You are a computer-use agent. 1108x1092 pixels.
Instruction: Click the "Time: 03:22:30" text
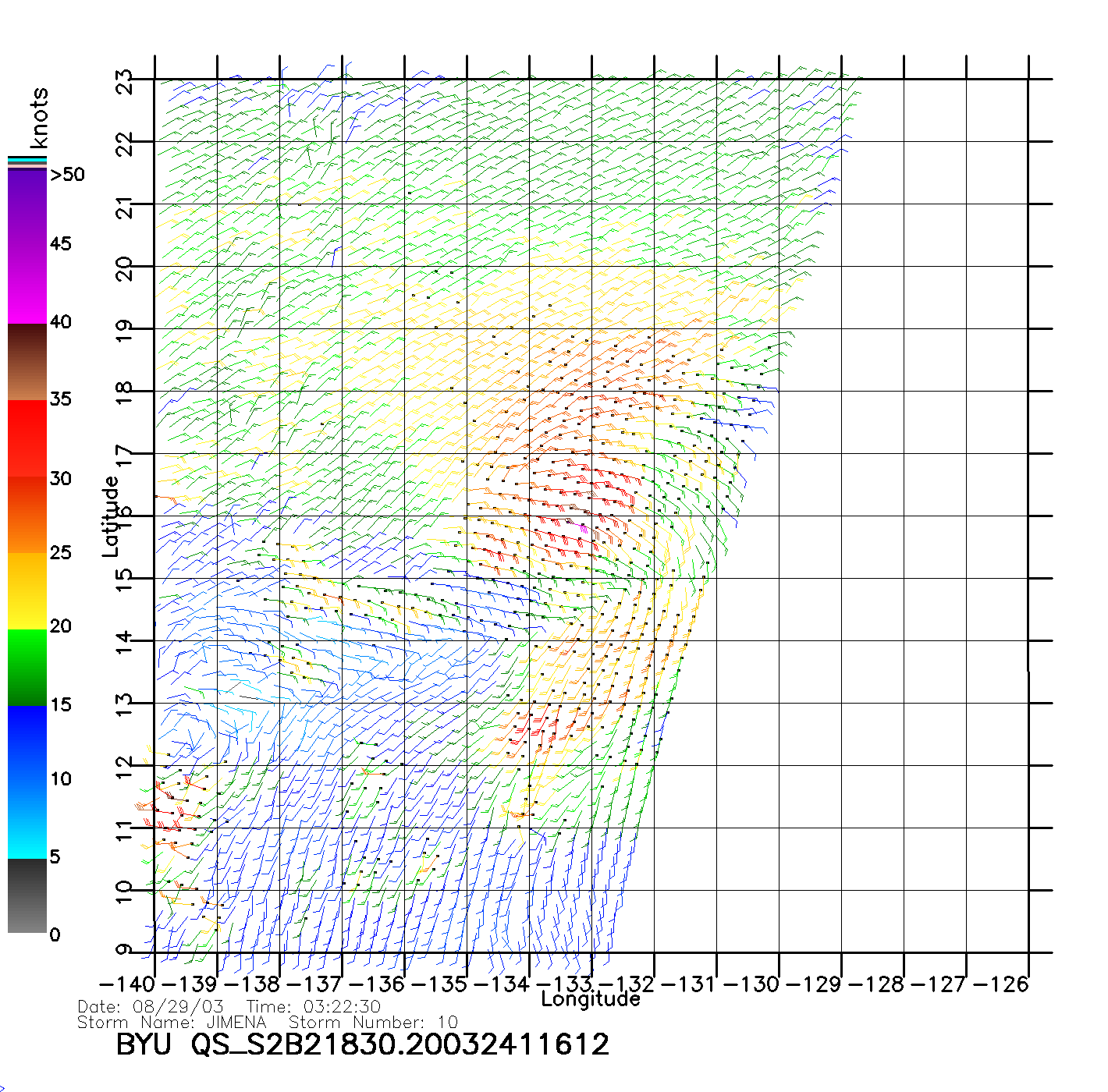[x=314, y=1007]
